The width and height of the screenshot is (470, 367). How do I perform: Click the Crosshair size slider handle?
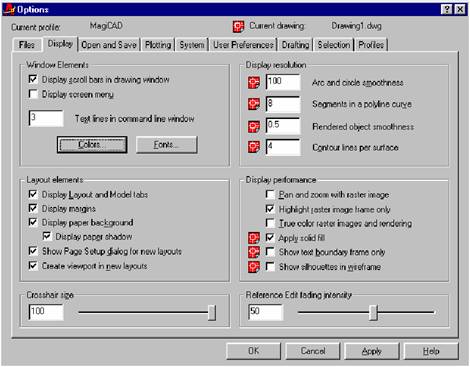(x=212, y=313)
